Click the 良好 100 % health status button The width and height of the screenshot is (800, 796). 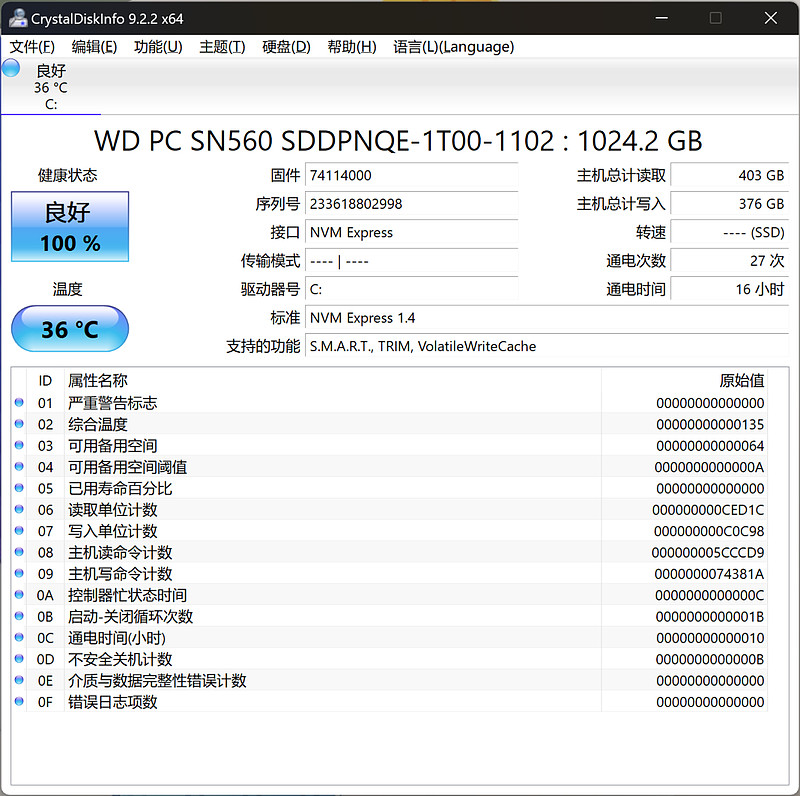(x=70, y=227)
